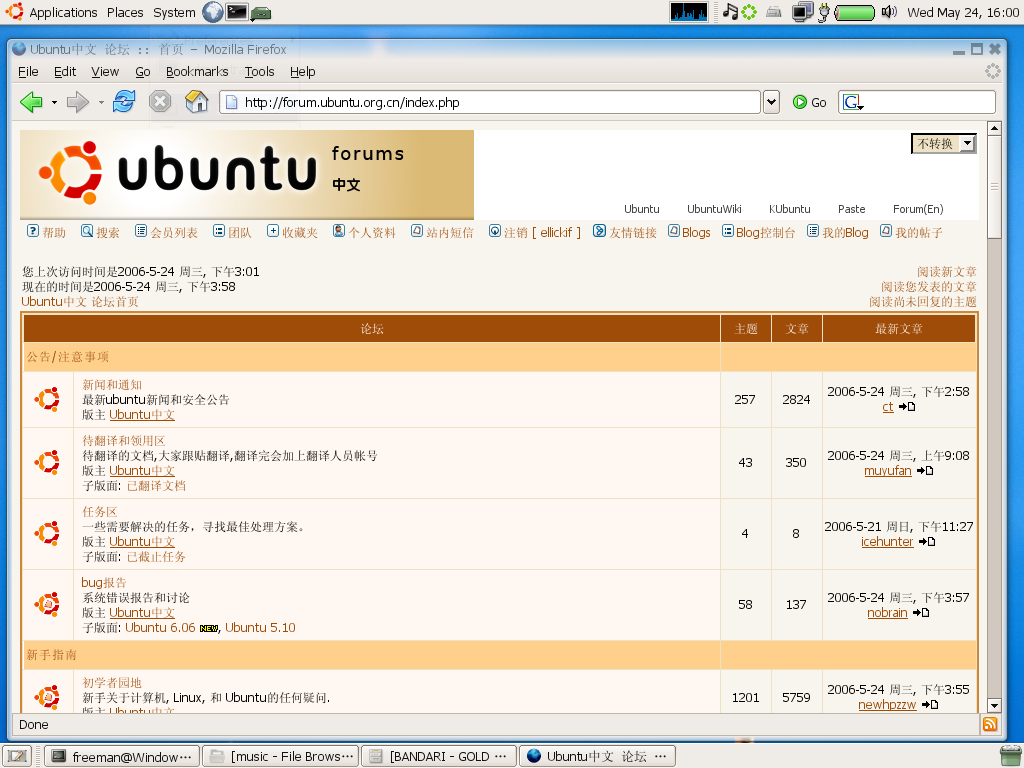This screenshot has width=1024, height=768.
Task: Open the 我的Blog link
Action: pos(838,232)
